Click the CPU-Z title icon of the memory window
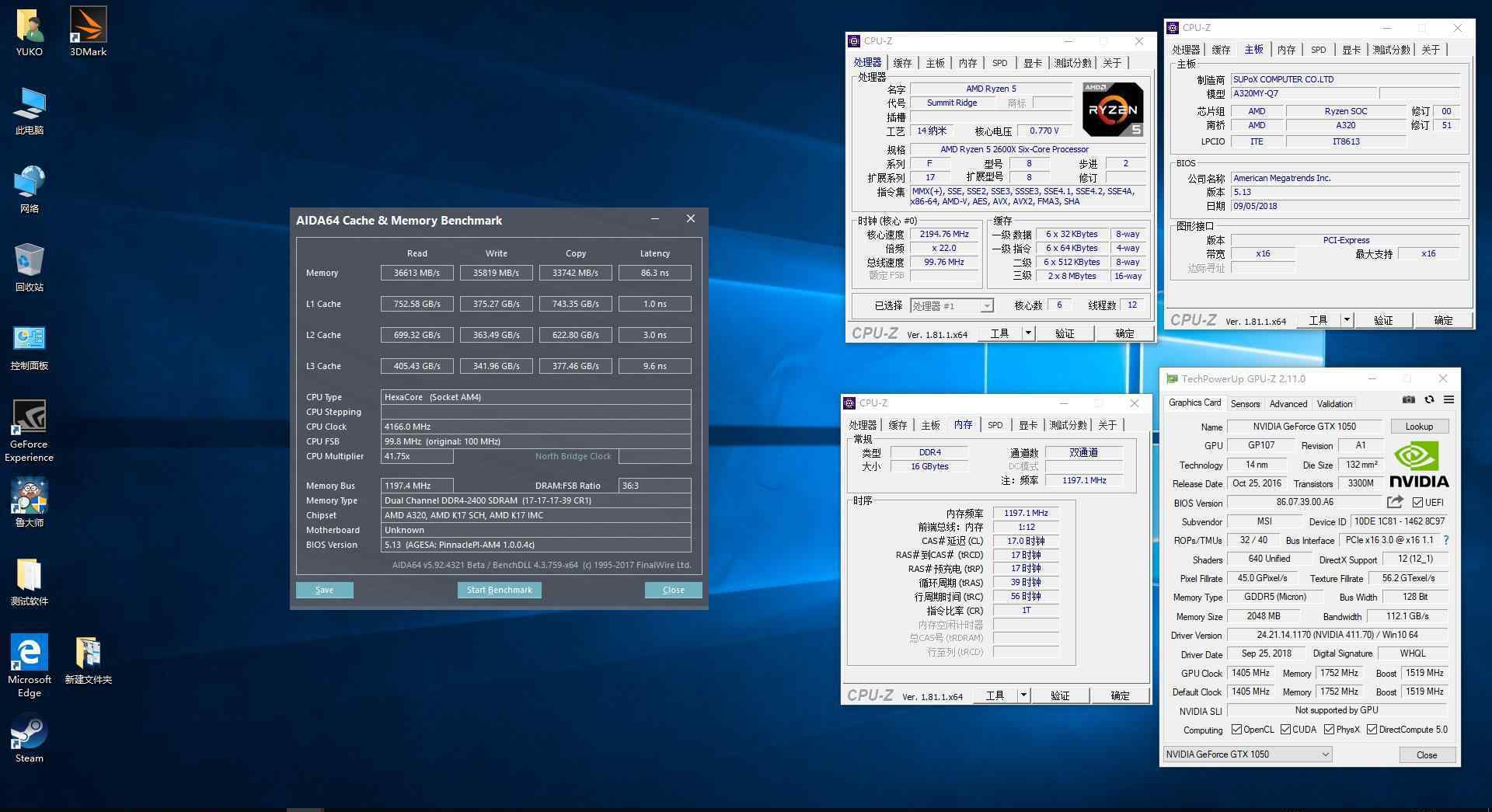 [x=849, y=403]
